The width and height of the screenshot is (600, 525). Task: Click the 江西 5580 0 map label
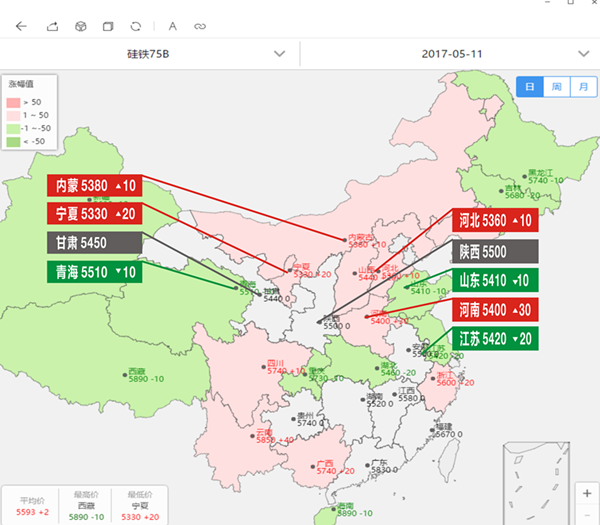click(411, 394)
